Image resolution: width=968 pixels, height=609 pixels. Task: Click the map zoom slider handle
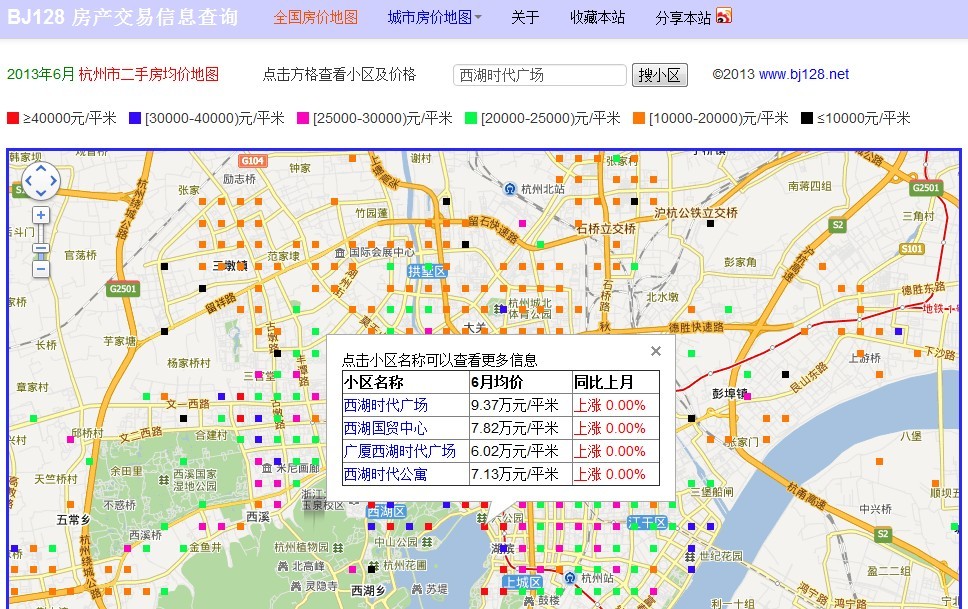click(41, 249)
